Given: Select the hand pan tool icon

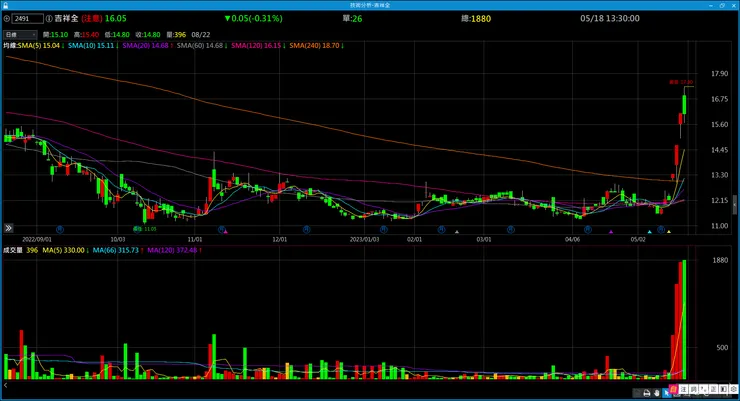Looking at the screenshot, I should click(656, 393).
